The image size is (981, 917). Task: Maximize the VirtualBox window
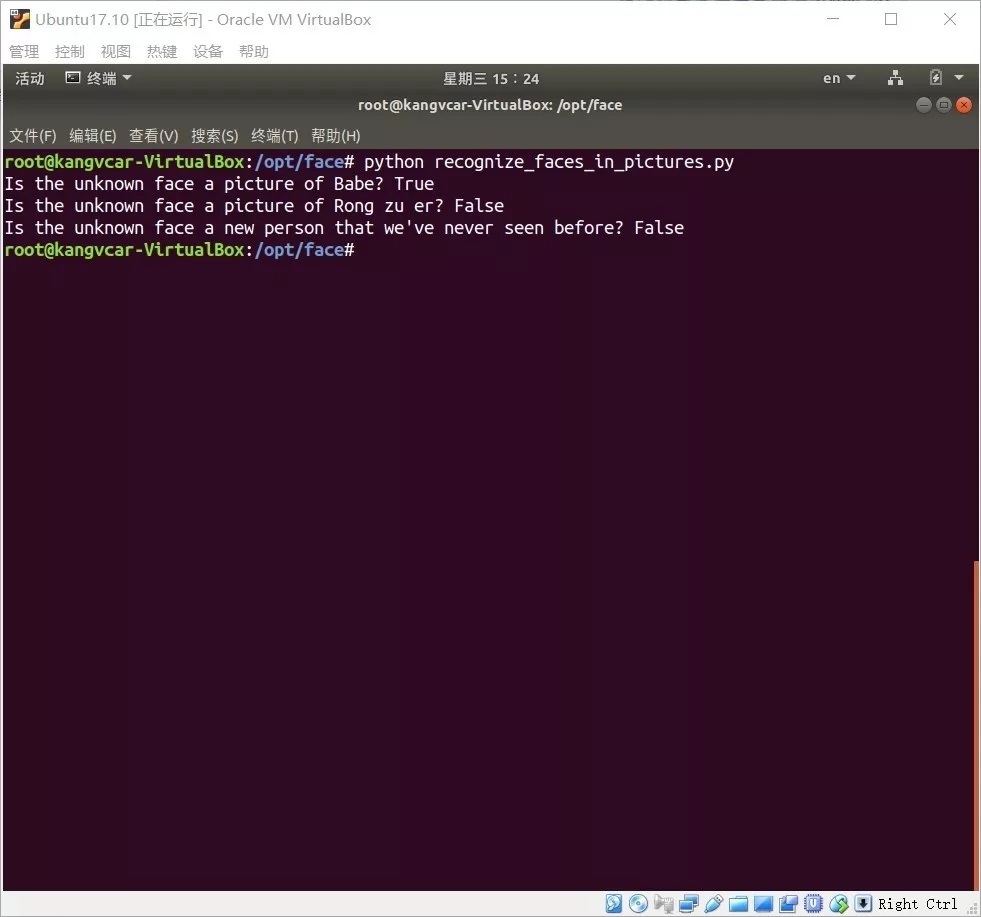(x=891, y=19)
